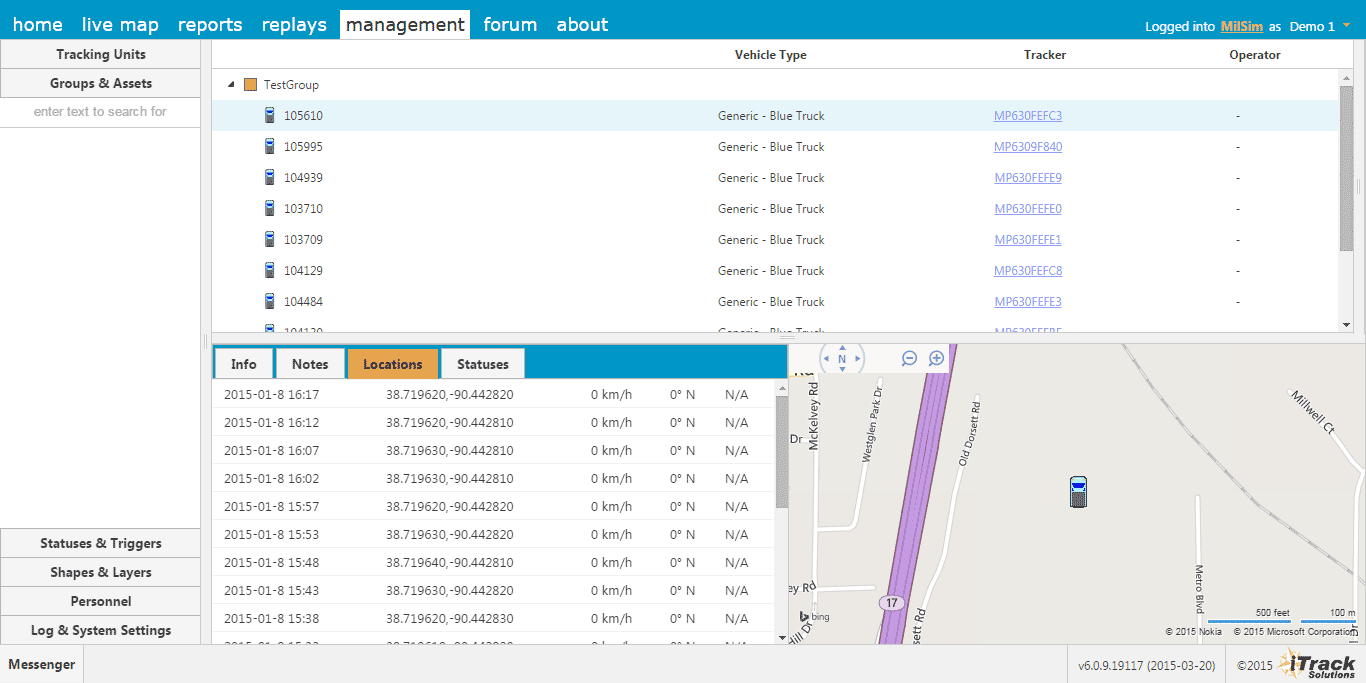Click the locations list scrollbar thumb
The height and width of the screenshot is (683, 1366).
782,452
